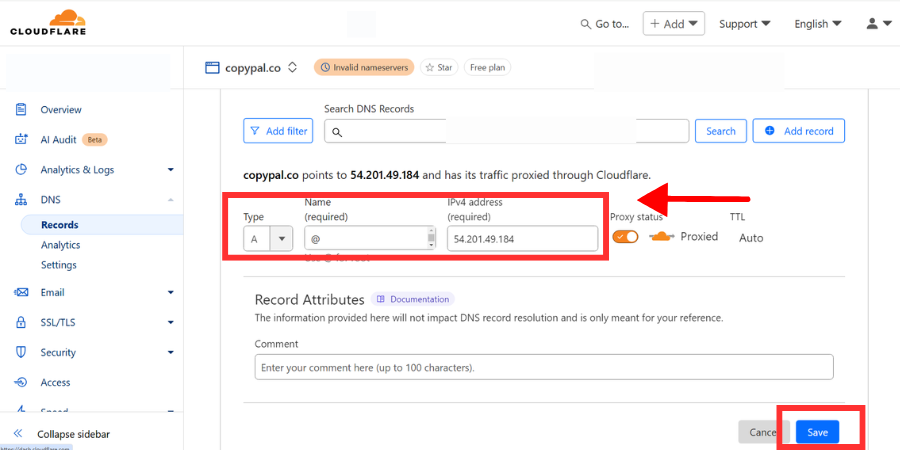Open the English language menu
Screen dimensions: 900x450
tap(817, 24)
